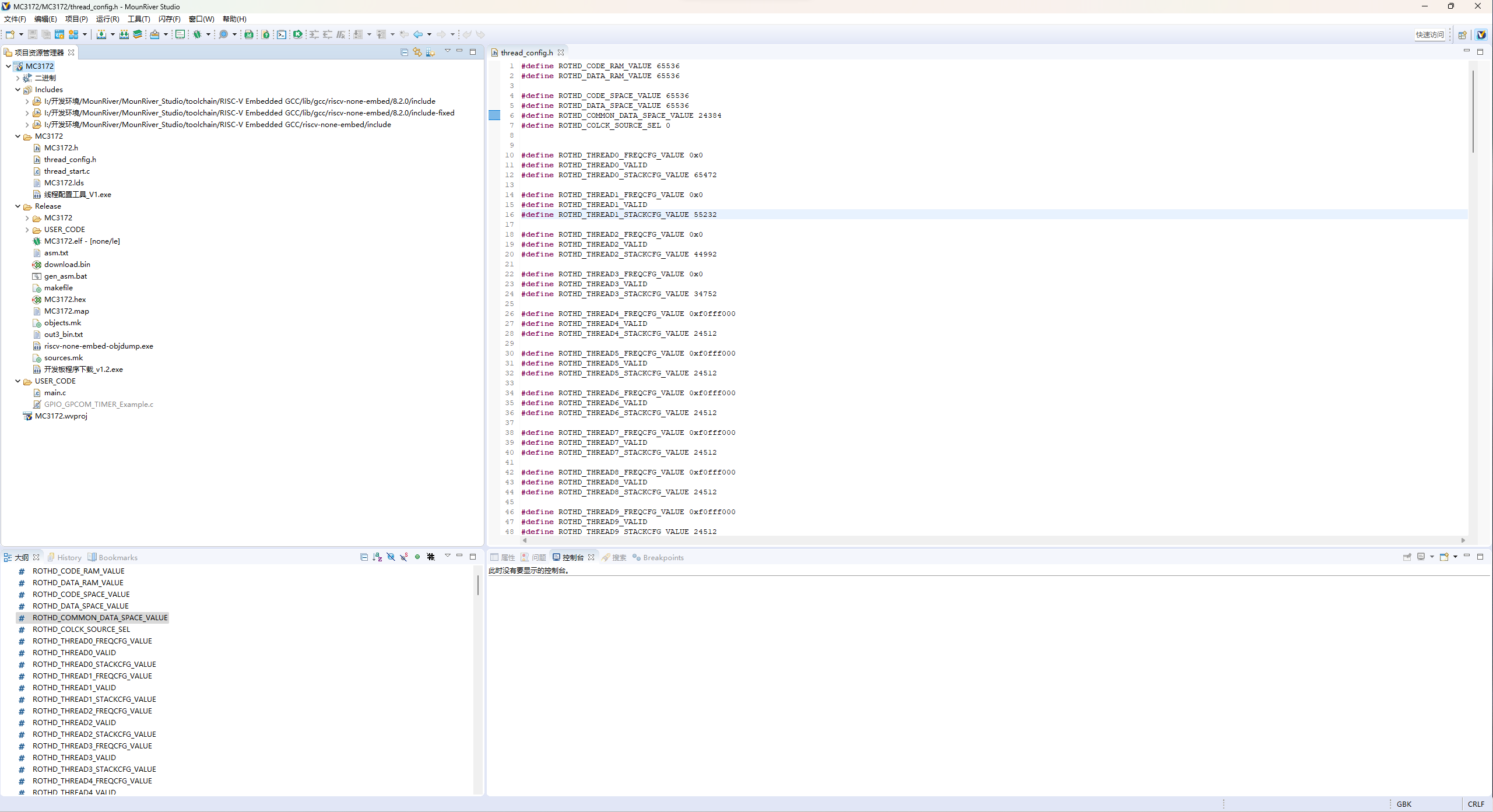1493x812 pixels.
Task: Collapse the top-level USER_CODE folder
Action: pyautogui.click(x=17, y=381)
